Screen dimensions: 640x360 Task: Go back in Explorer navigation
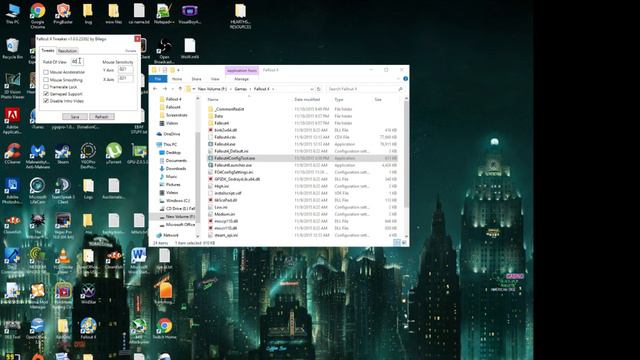[x=155, y=89]
